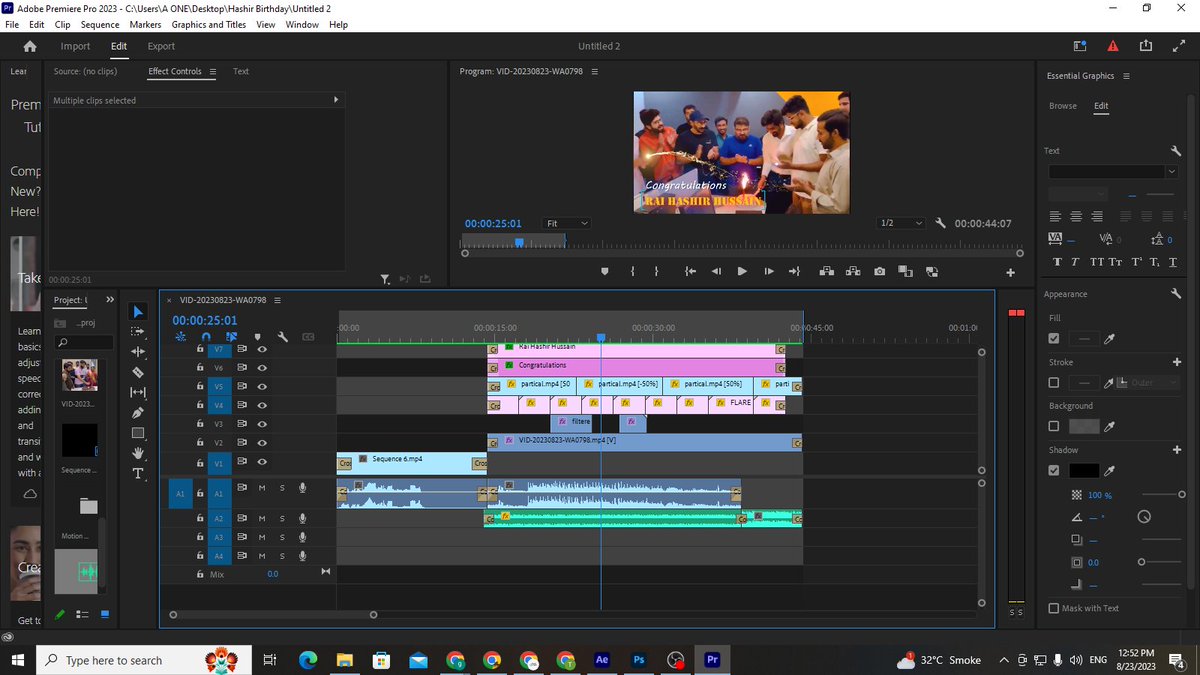This screenshot has width=1200, height=675.
Task: Open the Fit zoom level dropdown
Action: (567, 223)
